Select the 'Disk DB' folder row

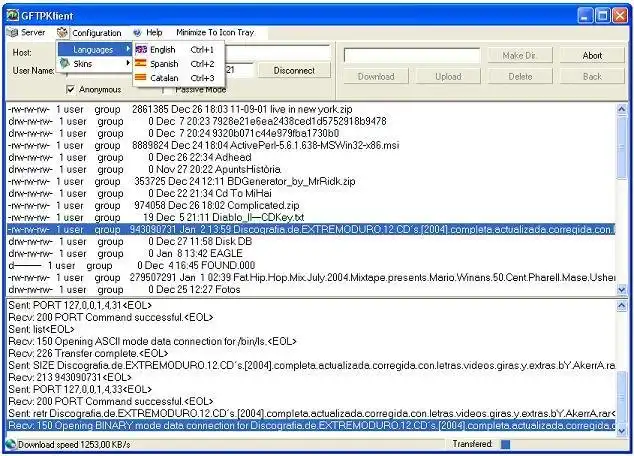(311, 241)
